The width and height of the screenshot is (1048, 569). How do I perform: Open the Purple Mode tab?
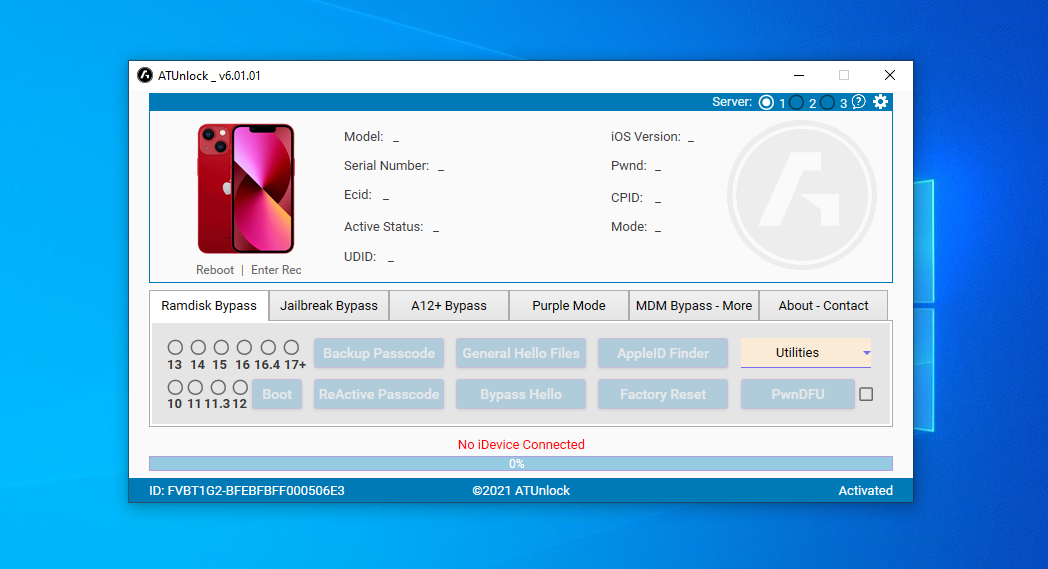[568, 306]
